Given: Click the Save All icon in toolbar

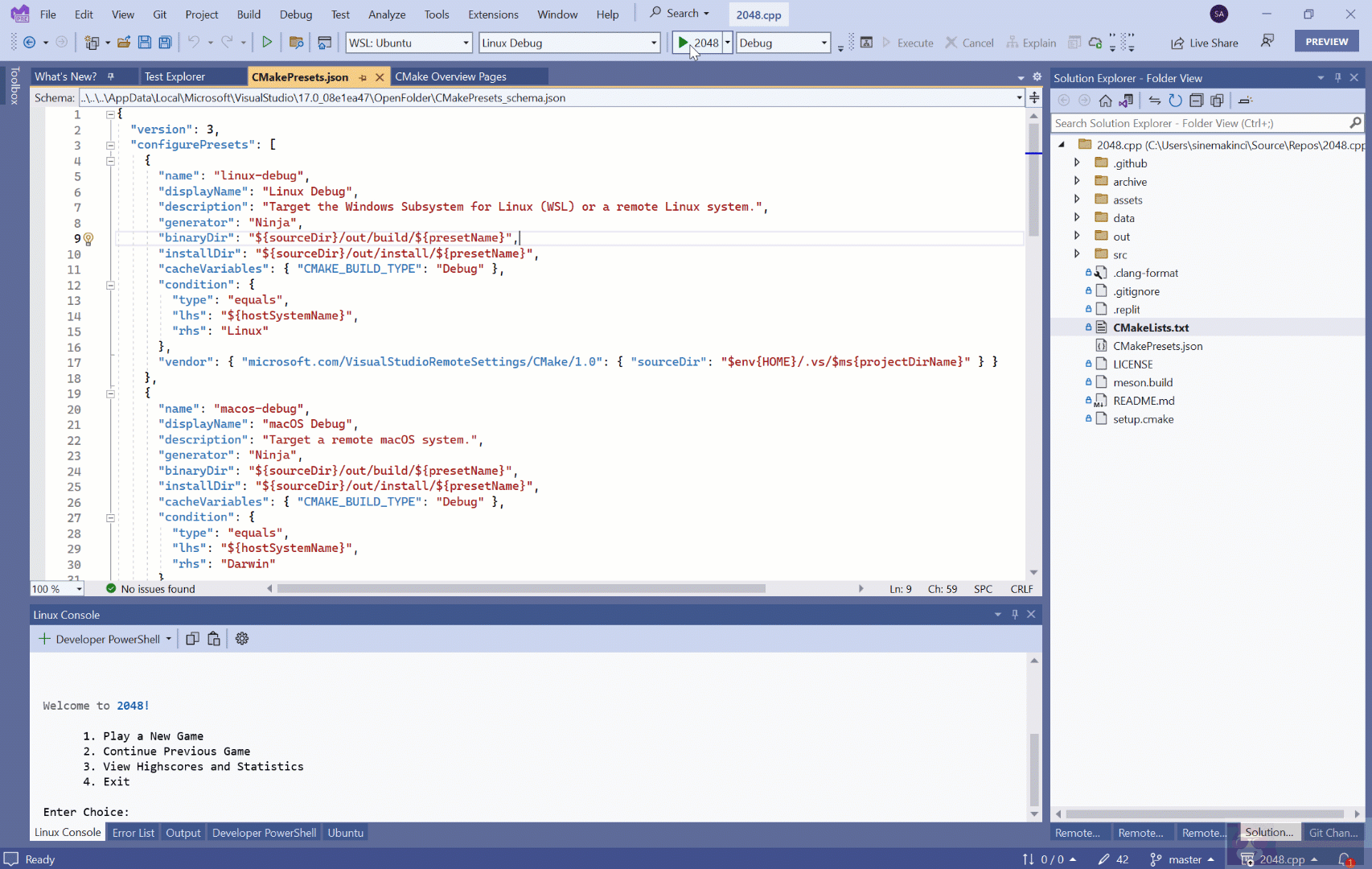Looking at the screenshot, I should pyautogui.click(x=164, y=42).
